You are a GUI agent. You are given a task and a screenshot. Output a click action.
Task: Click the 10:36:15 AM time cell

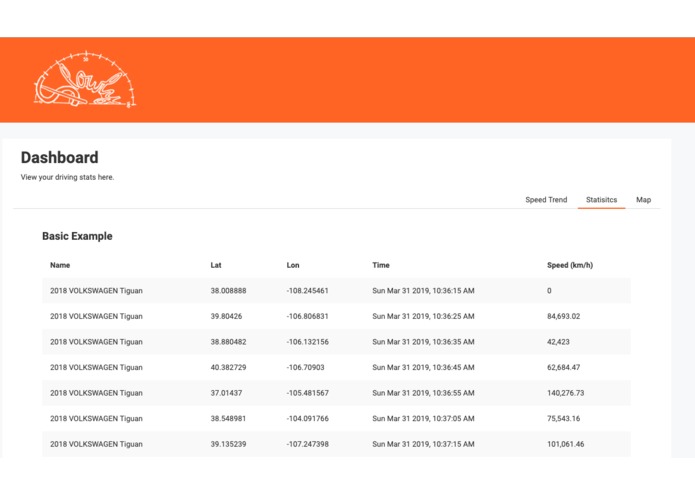423,291
